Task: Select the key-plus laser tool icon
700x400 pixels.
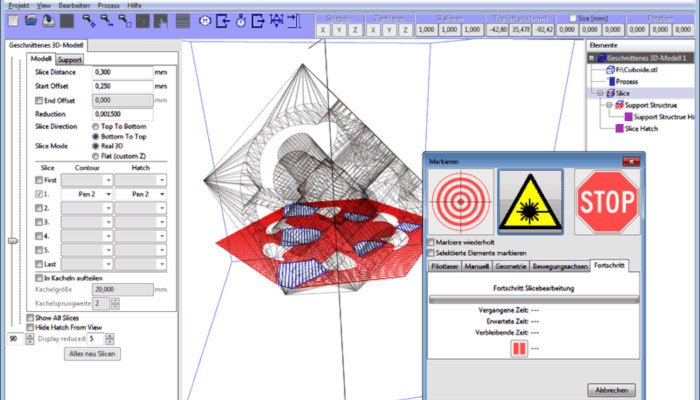Action: click(x=88, y=21)
